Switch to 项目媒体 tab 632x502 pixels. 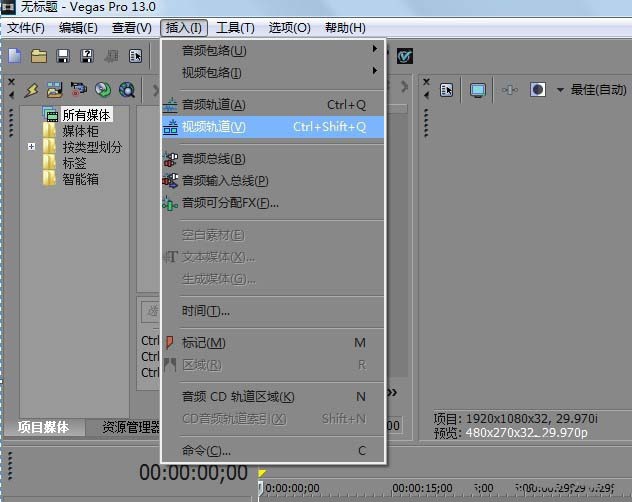coord(44,427)
